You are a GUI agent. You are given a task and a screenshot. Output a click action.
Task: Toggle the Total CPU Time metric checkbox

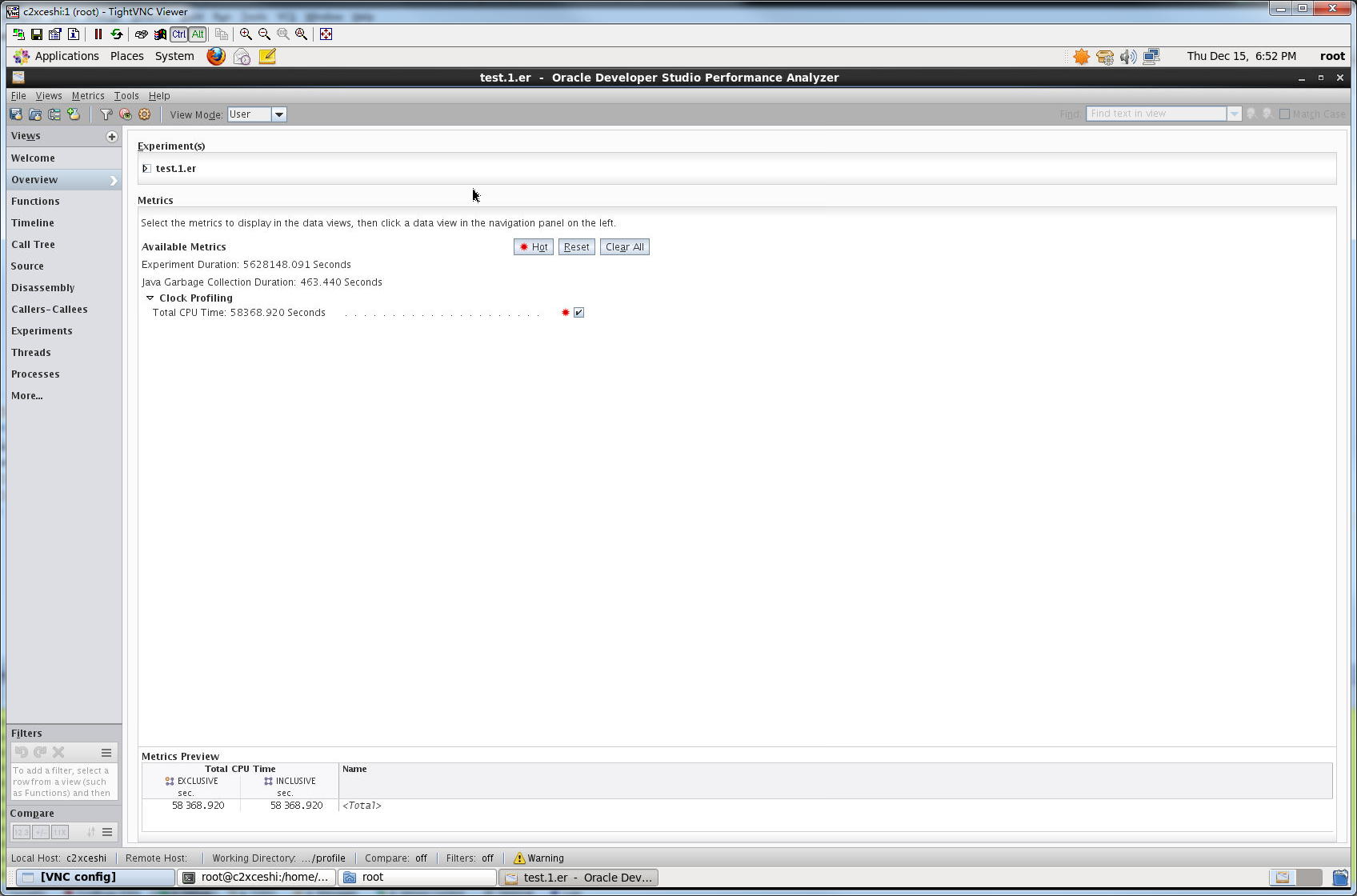(578, 313)
